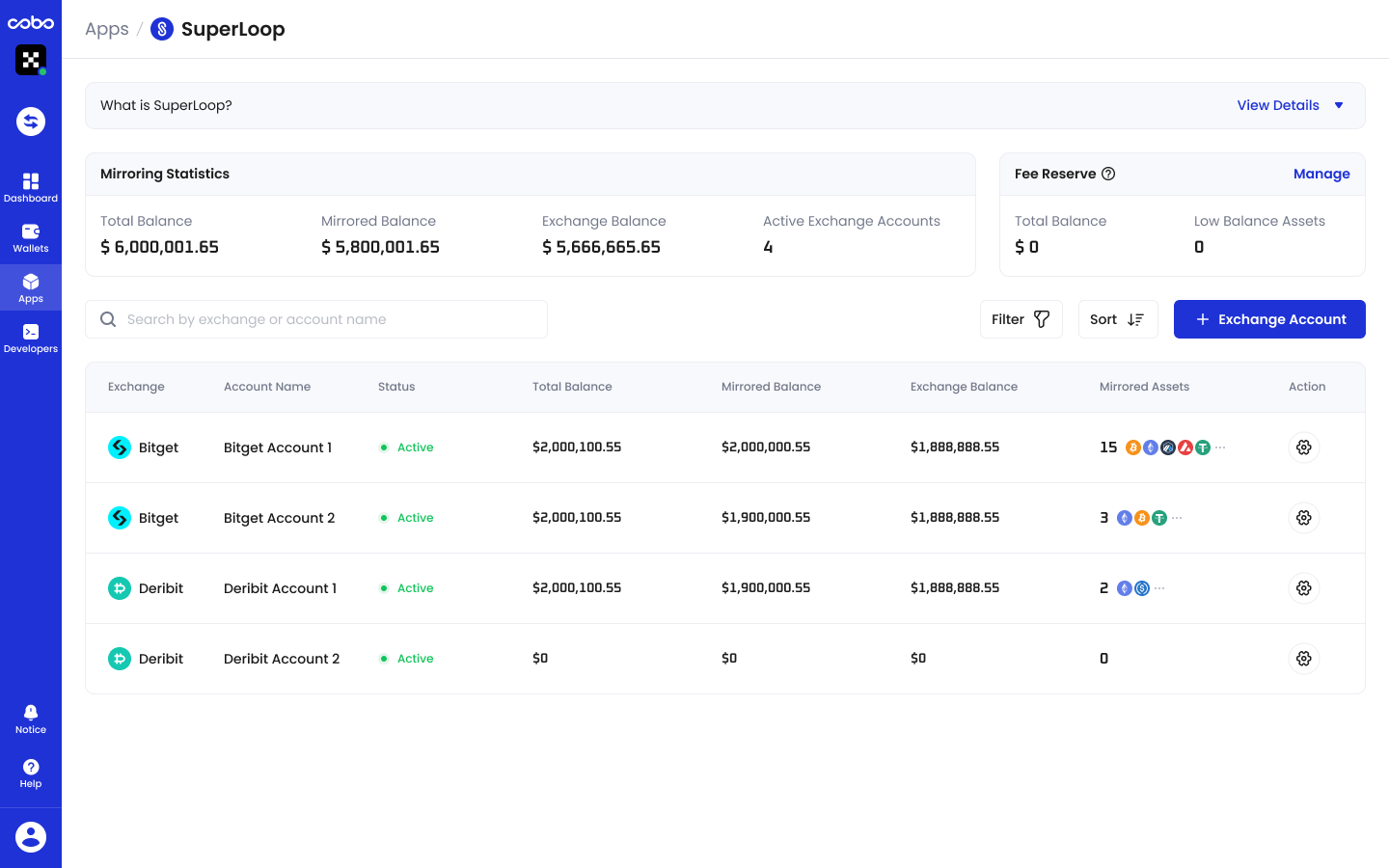The height and width of the screenshot is (868, 1389).
Task: Click the exchange search input field
Action: tap(328, 319)
